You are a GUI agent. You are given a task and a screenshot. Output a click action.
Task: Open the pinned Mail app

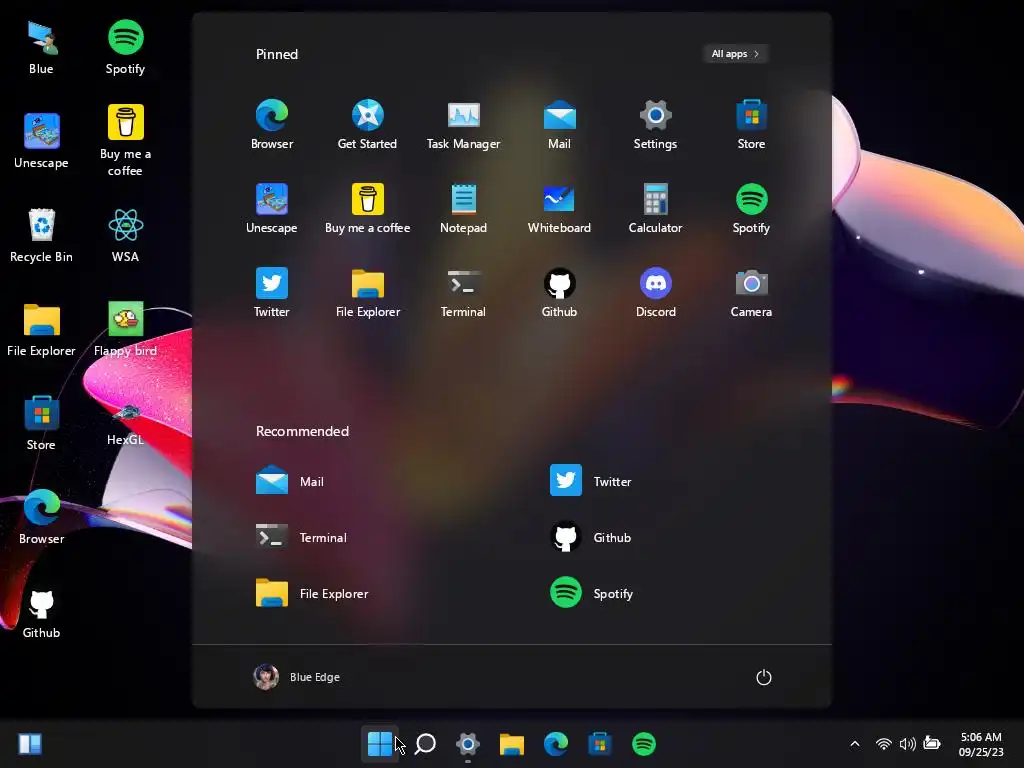[560, 125]
